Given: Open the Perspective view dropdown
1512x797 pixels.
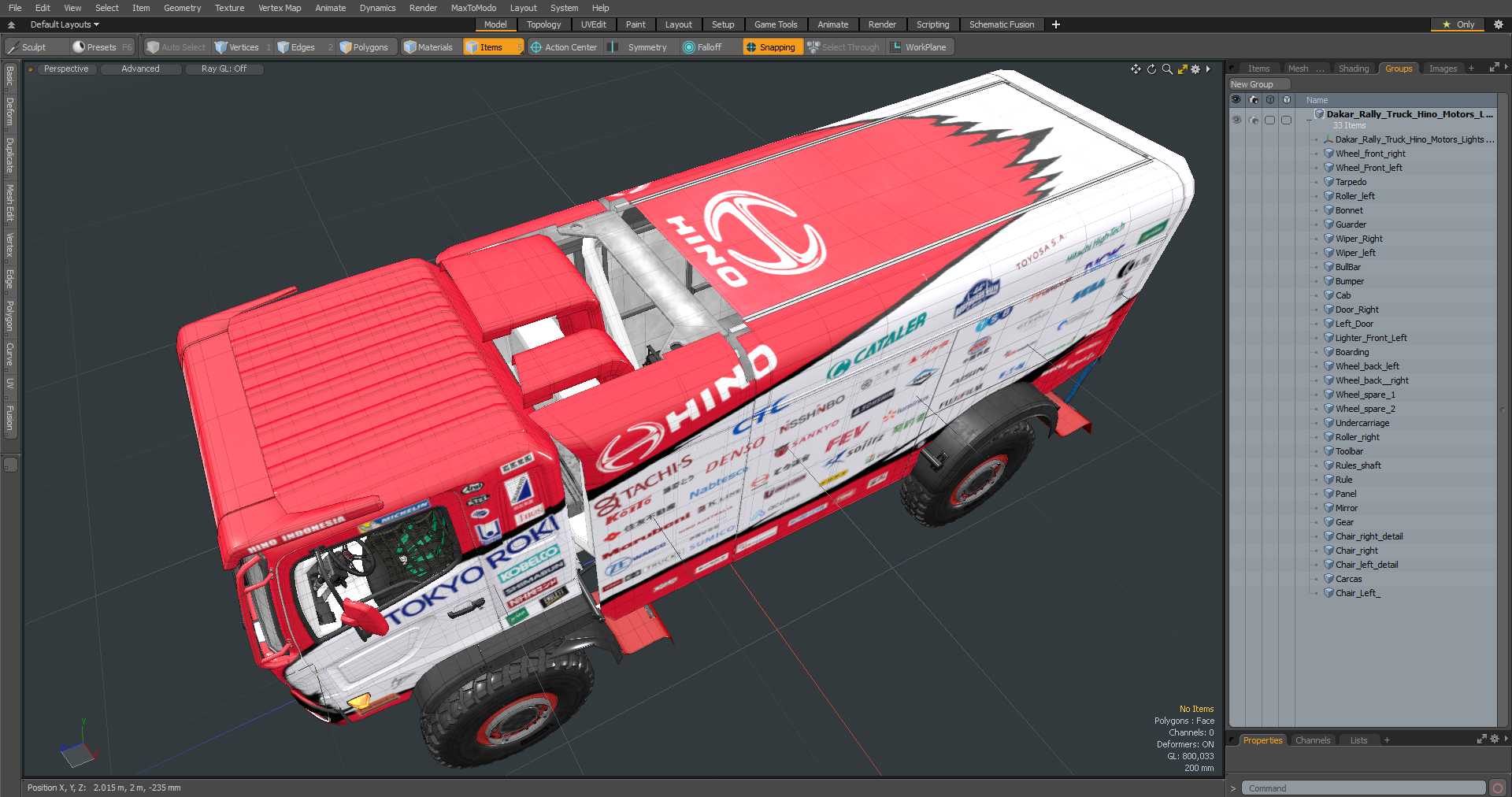Looking at the screenshot, I should click(66, 69).
